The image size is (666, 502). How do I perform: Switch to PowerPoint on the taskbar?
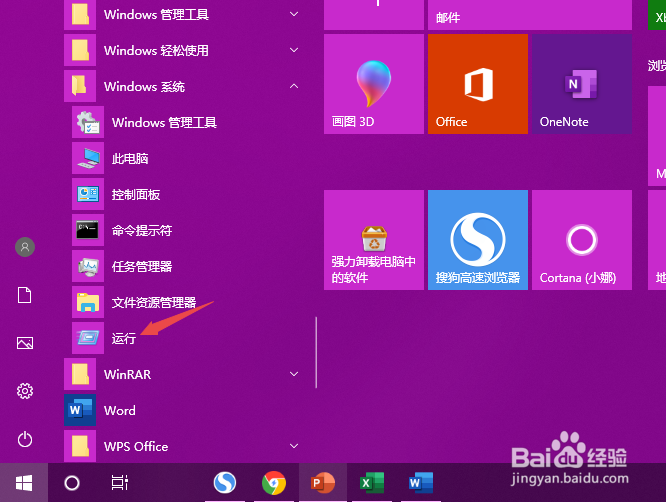(x=323, y=483)
